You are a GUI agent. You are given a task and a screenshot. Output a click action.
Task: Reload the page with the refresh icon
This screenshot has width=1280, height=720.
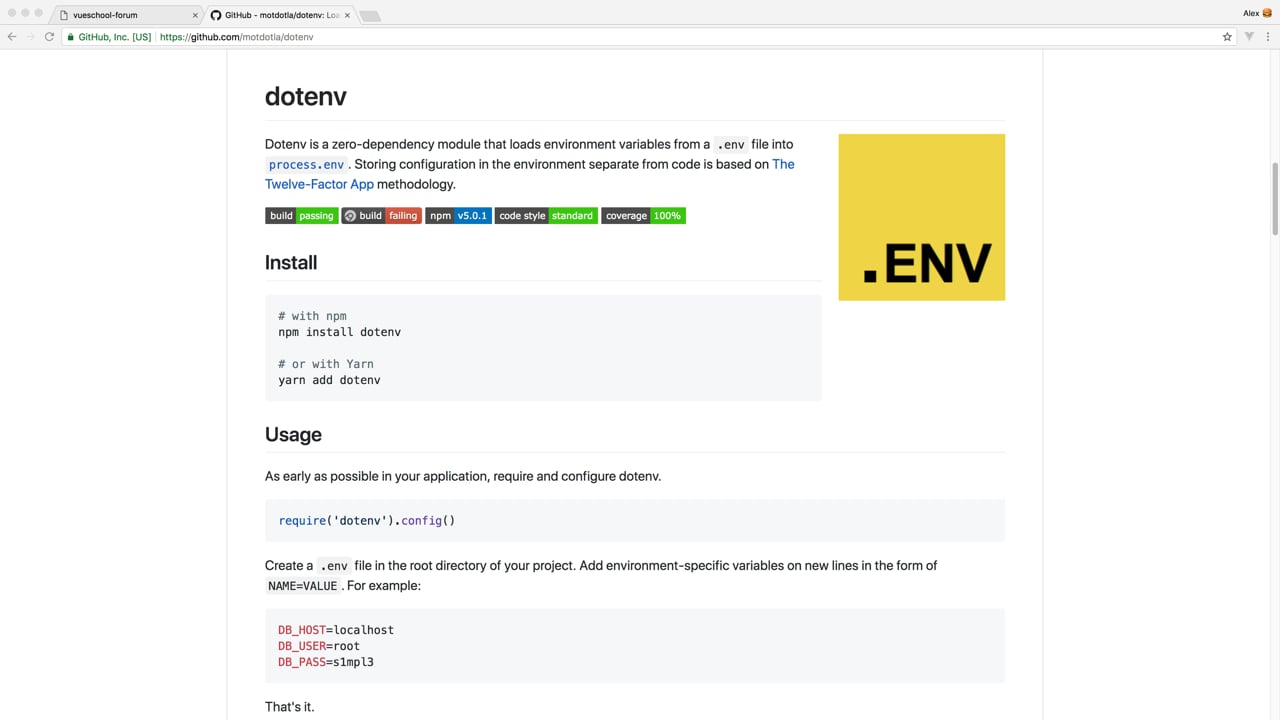tap(49, 36)
